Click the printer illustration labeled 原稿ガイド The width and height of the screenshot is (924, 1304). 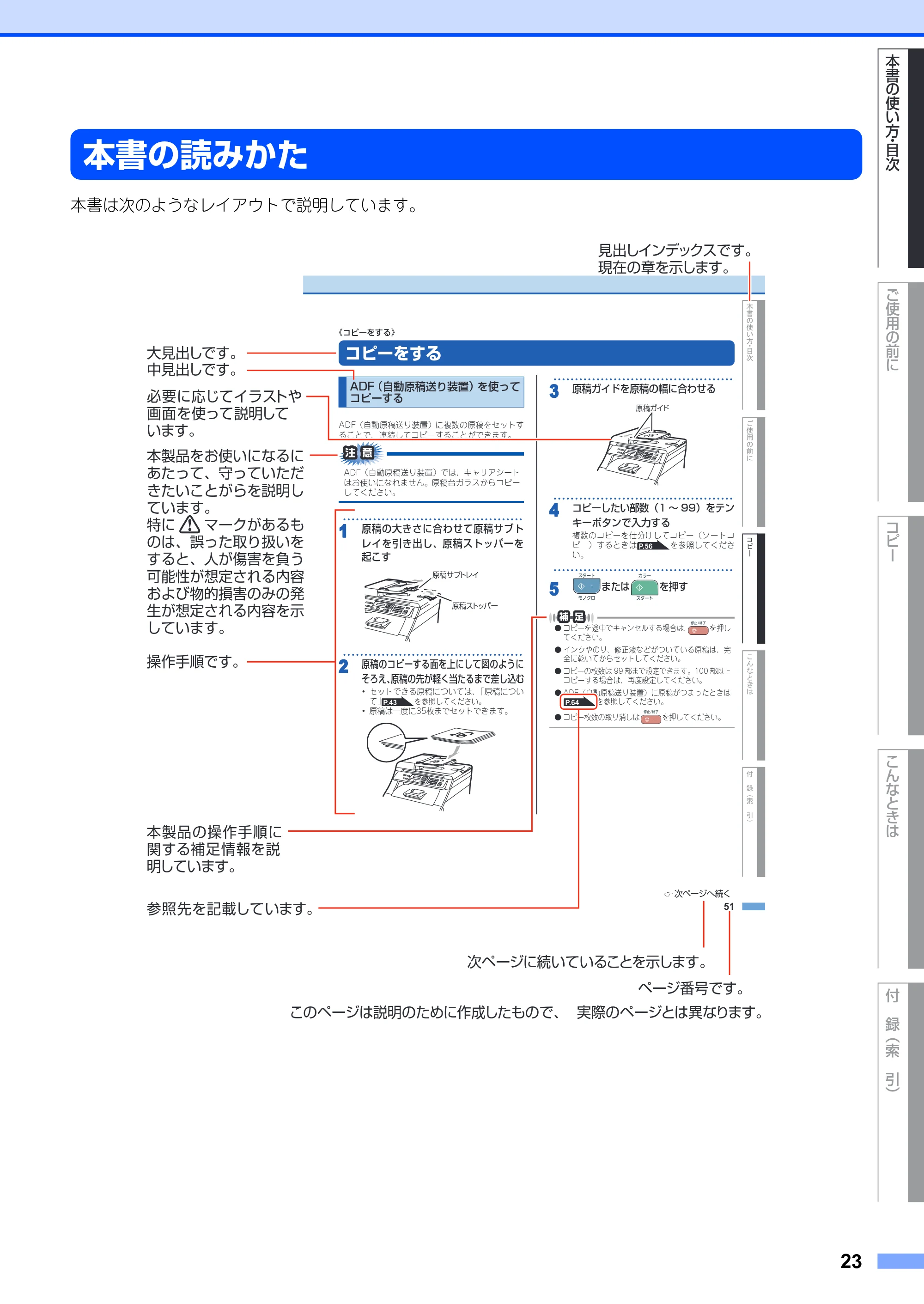[x=642, y=454]
